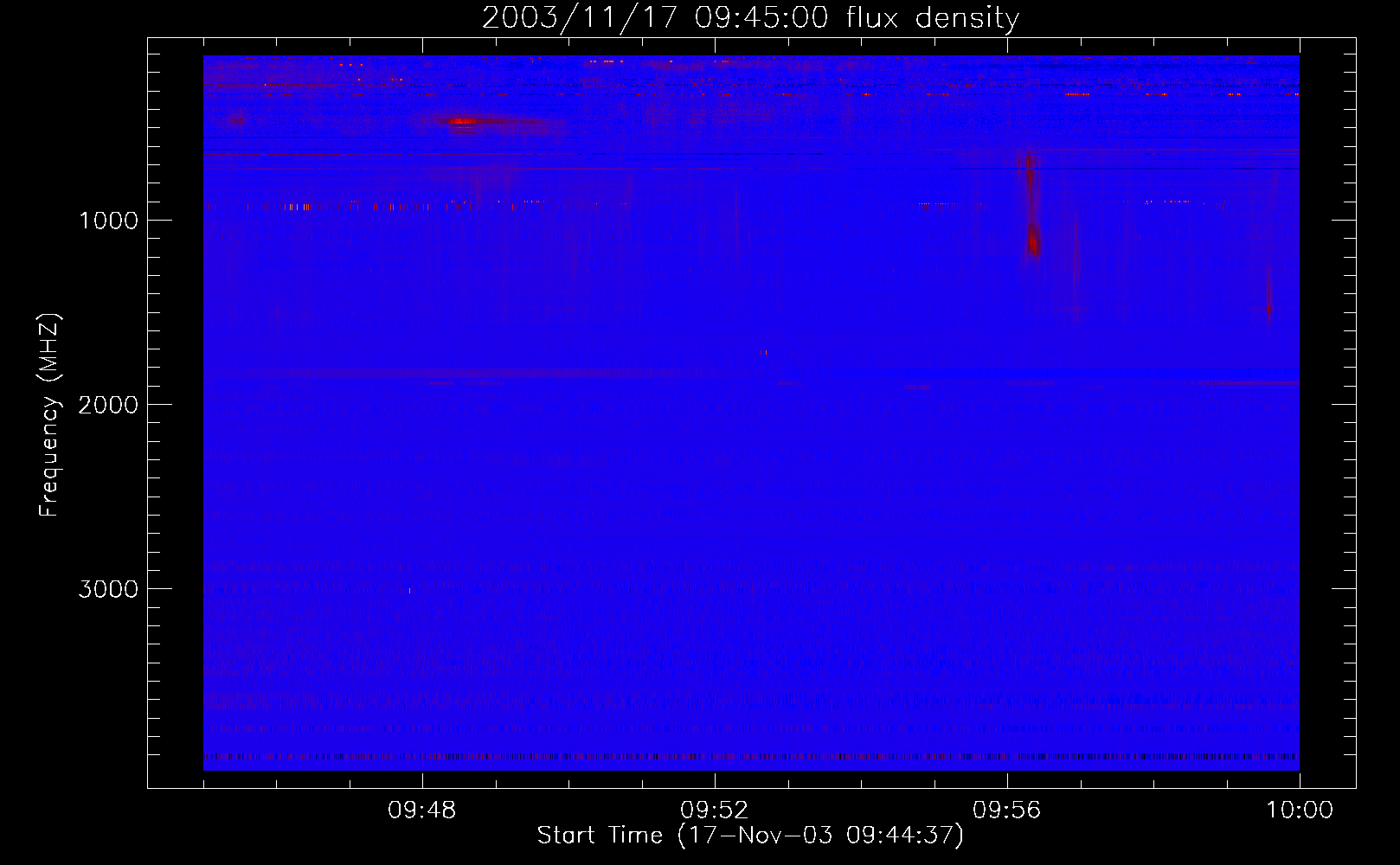1400x865 pixels.
Task: Click the 'Start Time (17-Nov-03 09:44:37)' axis label
Action: point(750,836)
